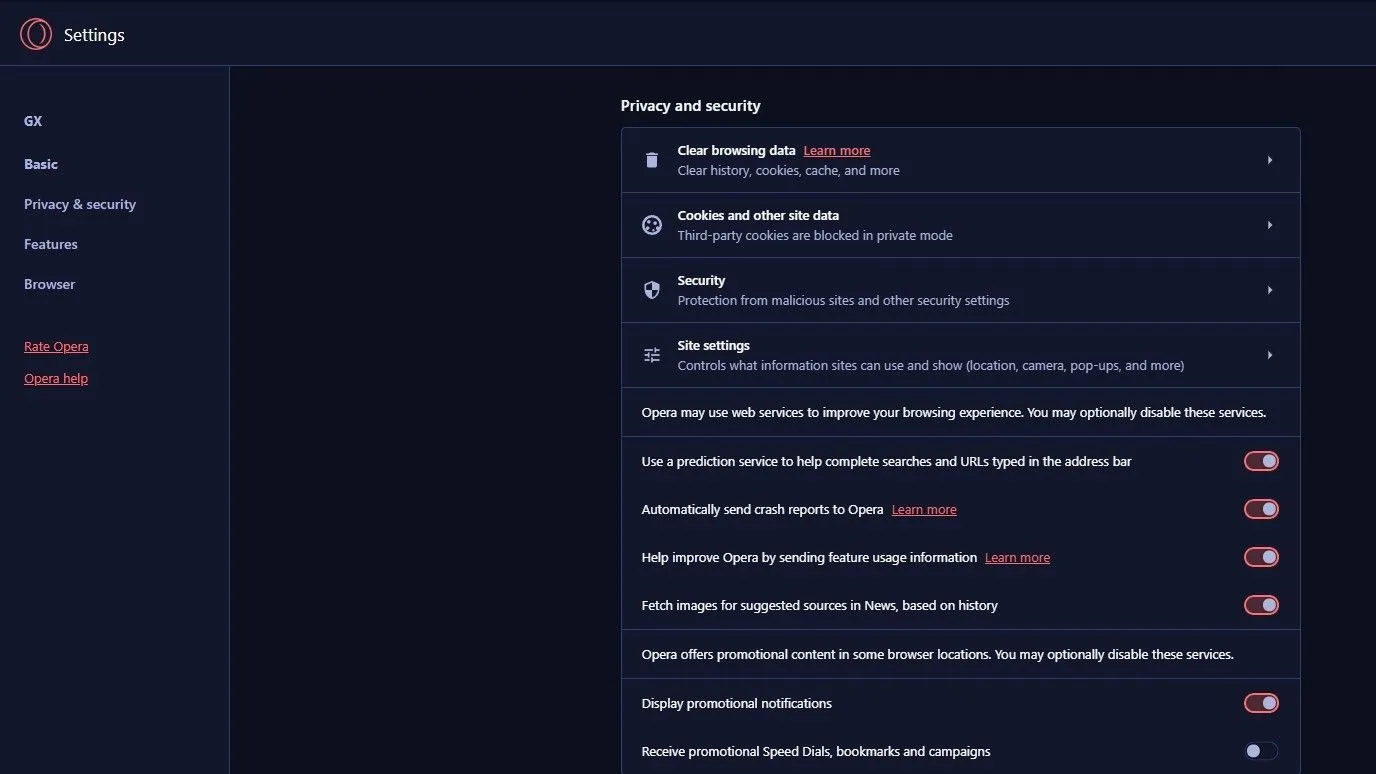Go to Basic settings section

click(41, 164)
